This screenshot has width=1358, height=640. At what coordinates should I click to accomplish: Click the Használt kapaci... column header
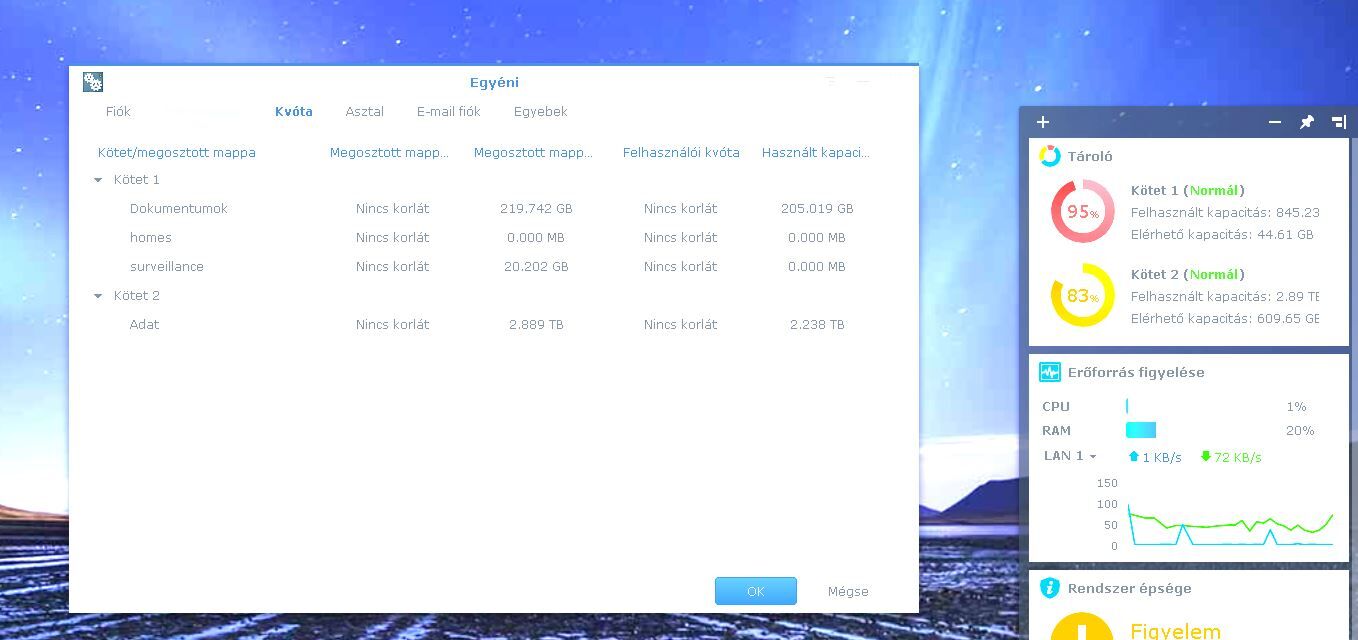tap(816, 153)
